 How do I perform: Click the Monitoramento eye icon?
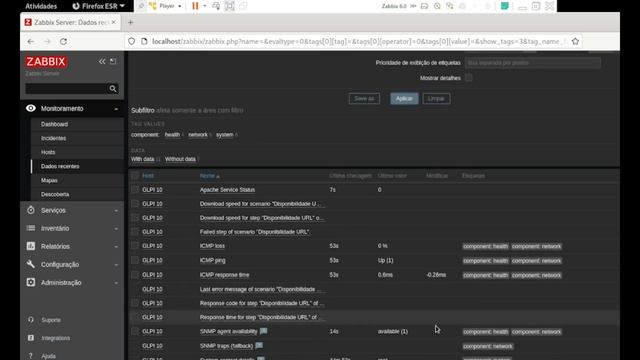coord(31,108)
